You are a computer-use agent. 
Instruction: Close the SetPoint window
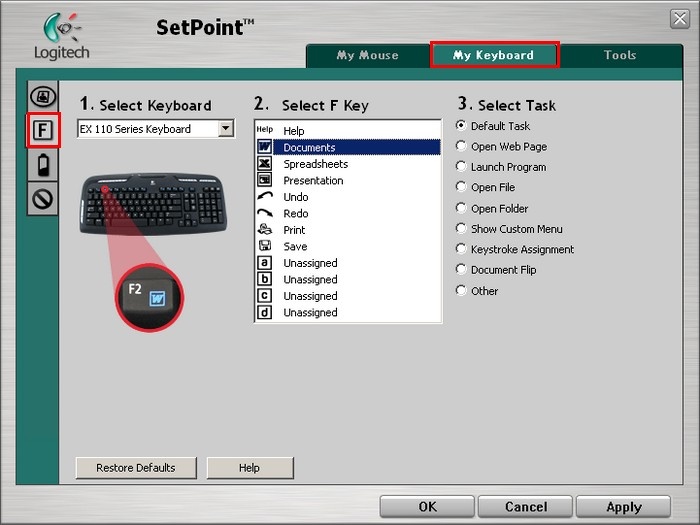(x=679, y=19)
